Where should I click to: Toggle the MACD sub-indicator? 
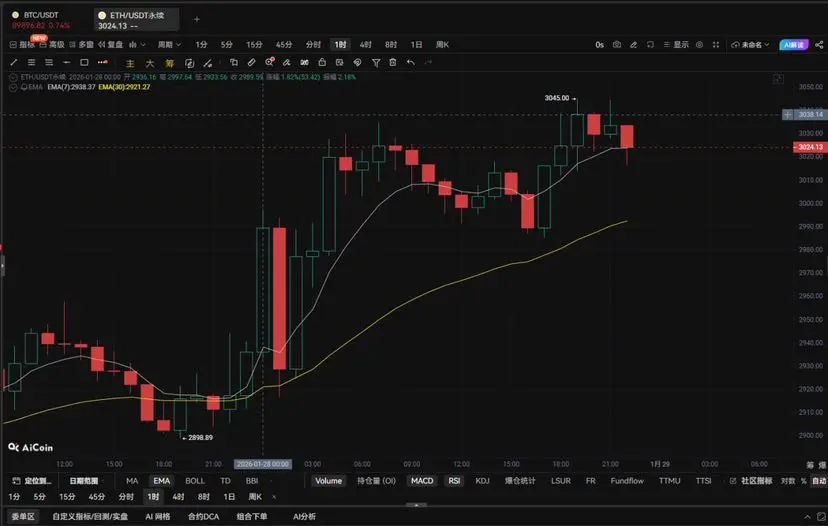coord(422,481)
